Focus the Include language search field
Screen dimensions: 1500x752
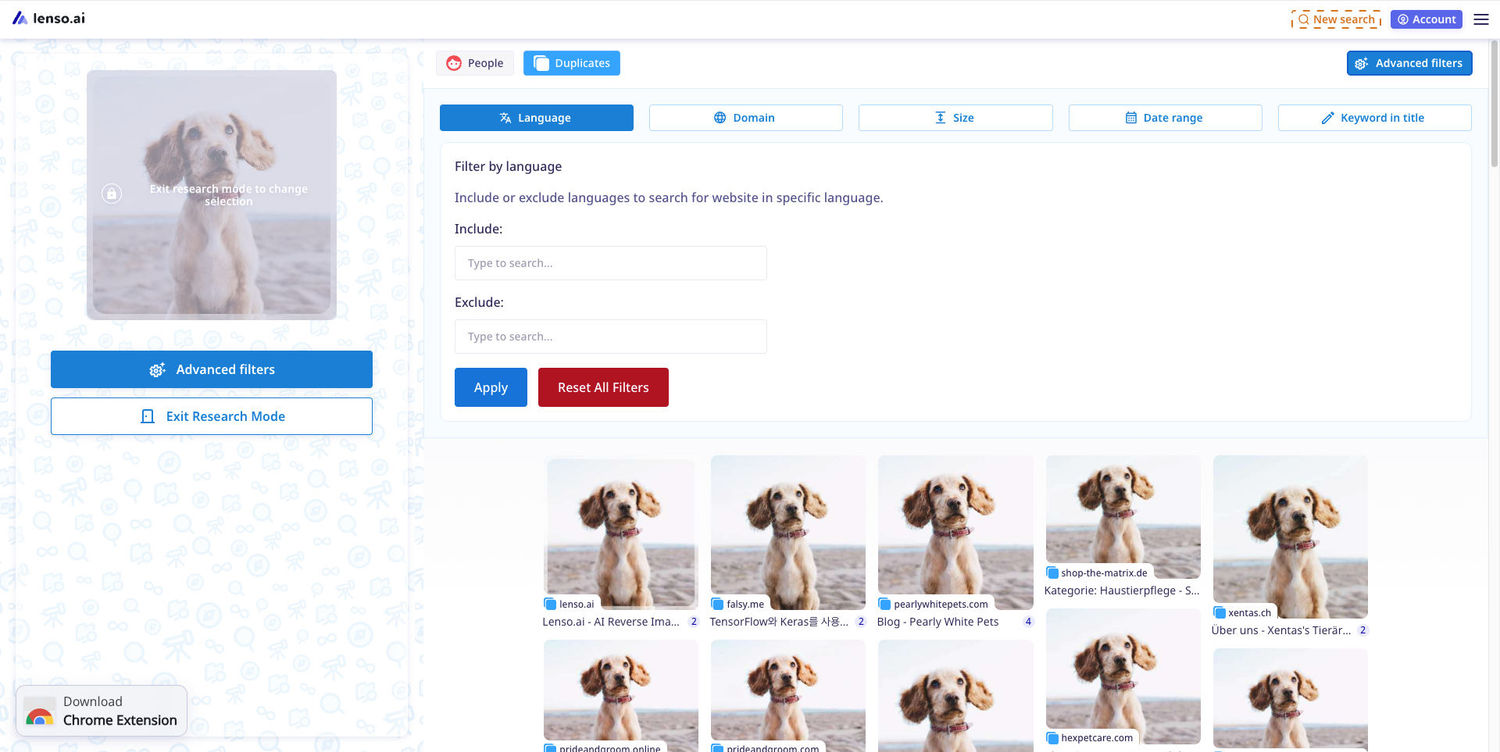pos(611,263)
